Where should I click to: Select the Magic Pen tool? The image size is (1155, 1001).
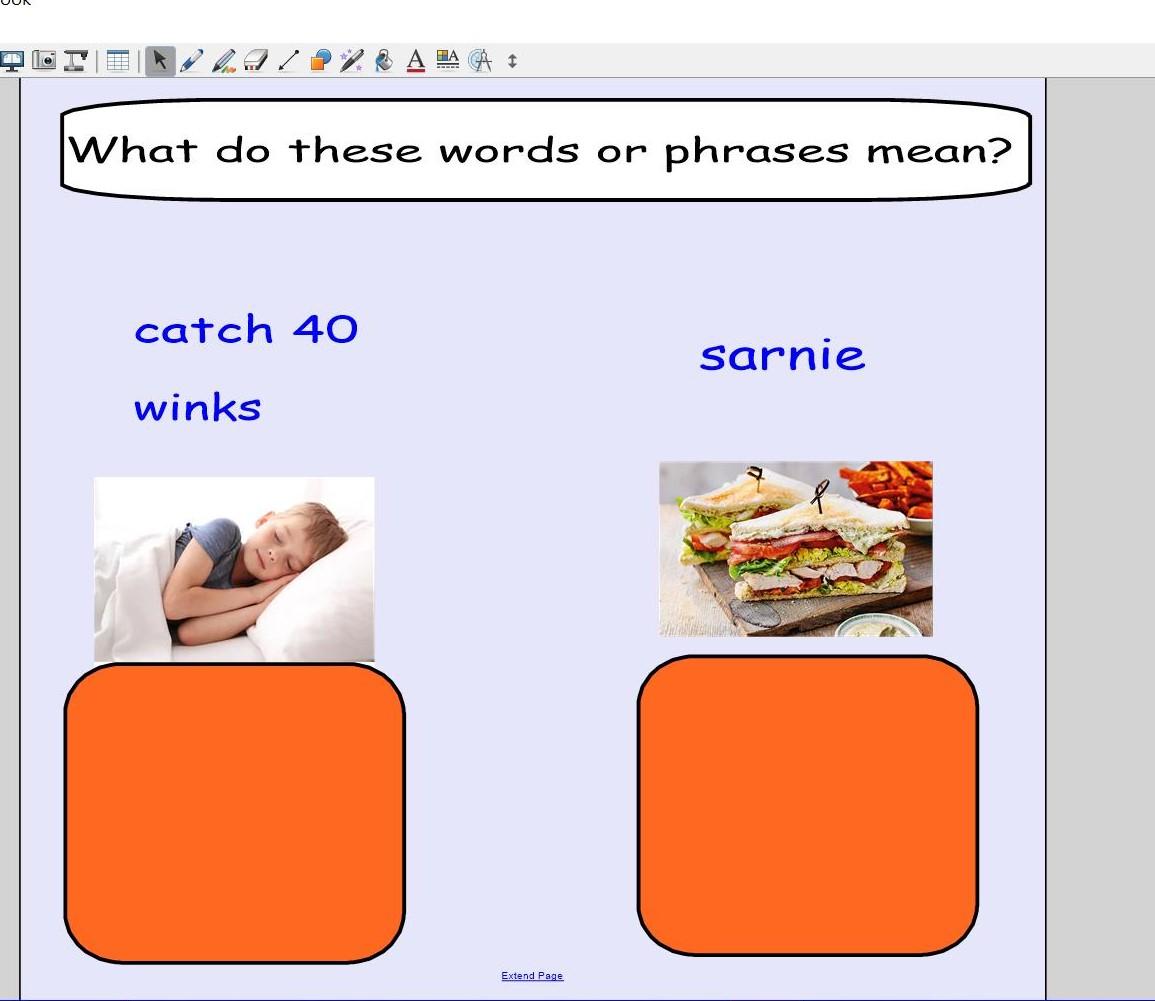(x=352, y=61)
